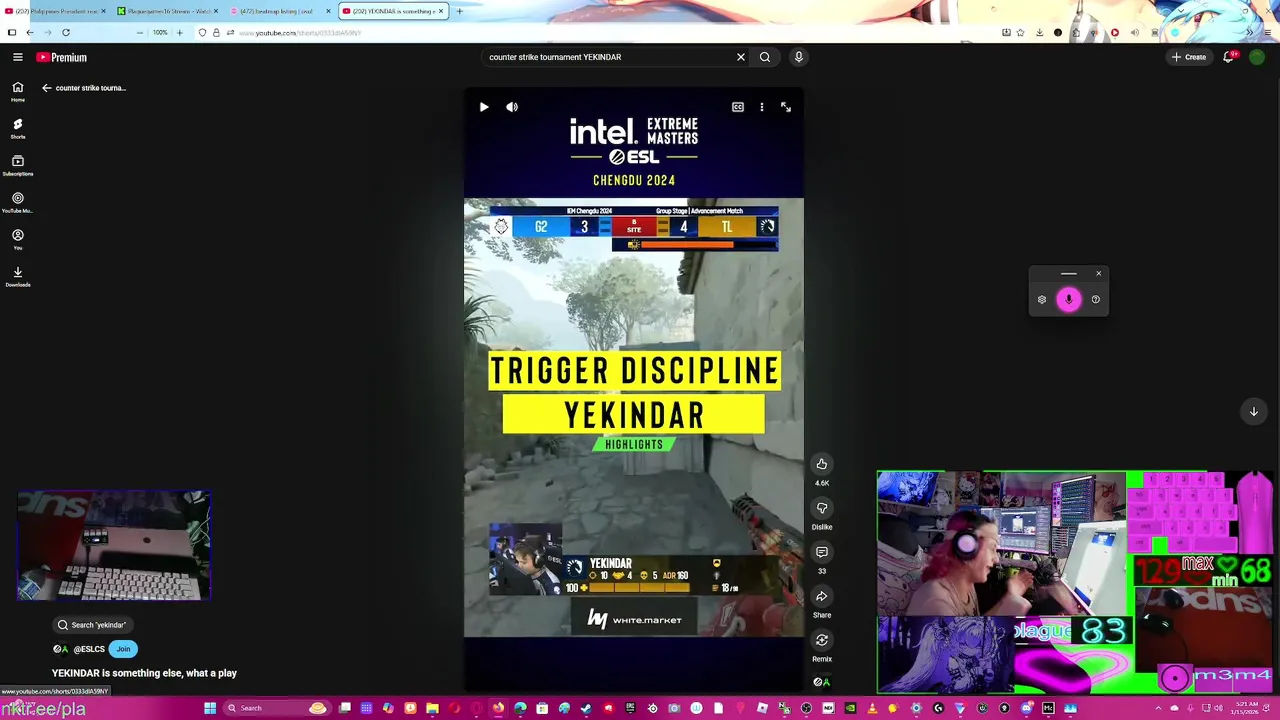
Task: Open the You section in sidebar
Action: (x=18, y=239)
